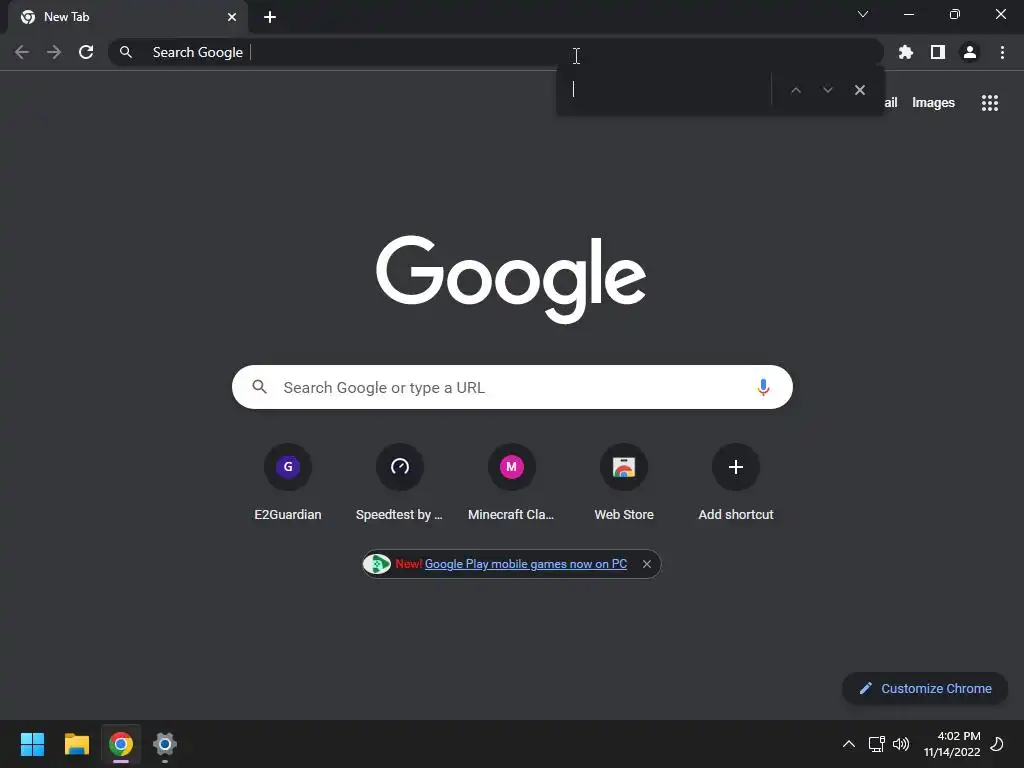Click the Add shortcut plus icon
The width and height of the screenshot is (1024, 768).
point(736,467)
